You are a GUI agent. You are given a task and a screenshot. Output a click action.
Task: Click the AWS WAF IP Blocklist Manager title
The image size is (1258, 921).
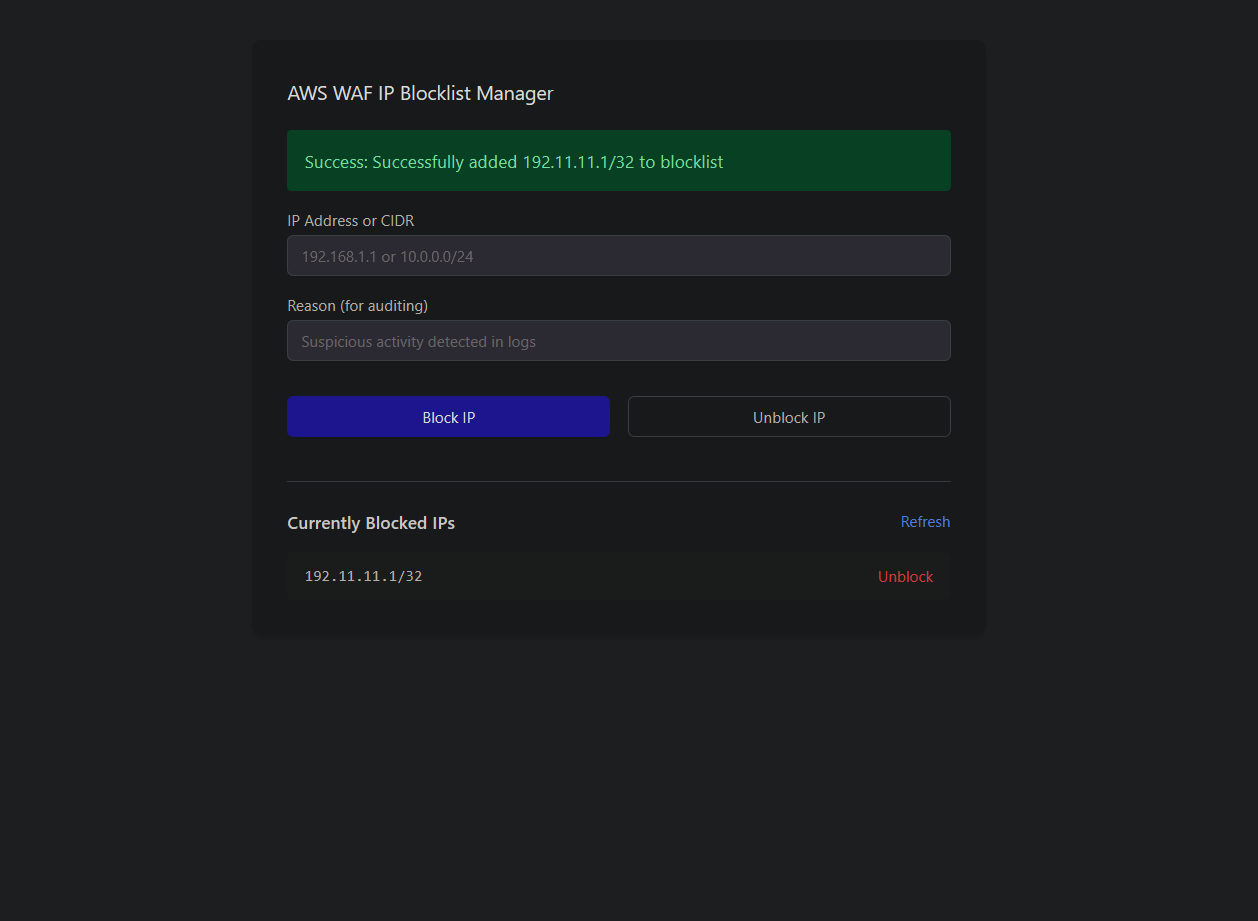tap(420, 93)
